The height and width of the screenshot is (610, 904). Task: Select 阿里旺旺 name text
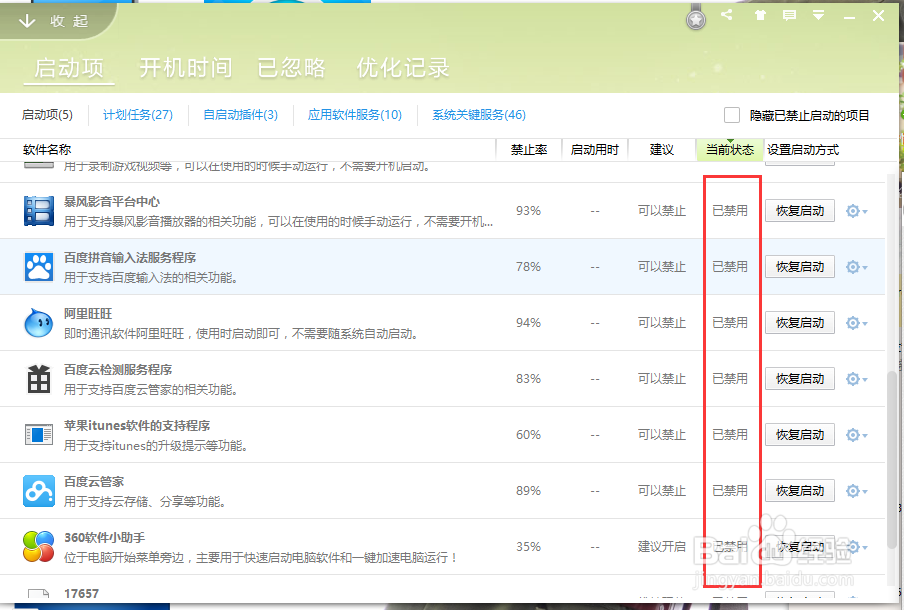point(88,314)
